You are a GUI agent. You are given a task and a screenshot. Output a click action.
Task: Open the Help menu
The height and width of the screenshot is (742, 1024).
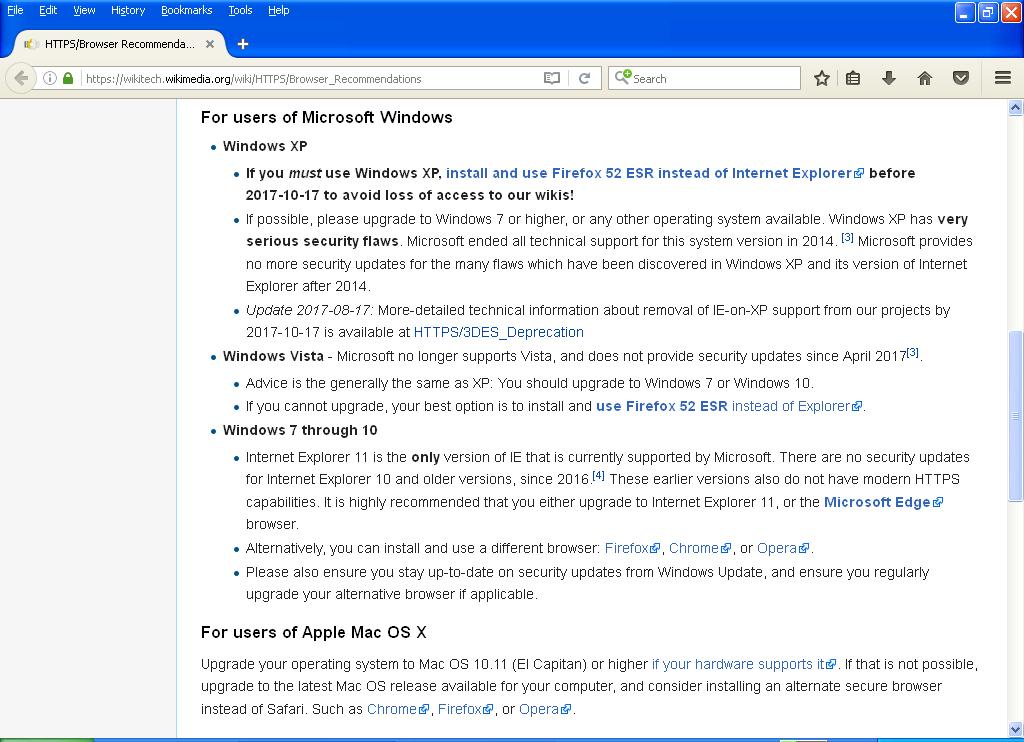[x=279, y=10]
